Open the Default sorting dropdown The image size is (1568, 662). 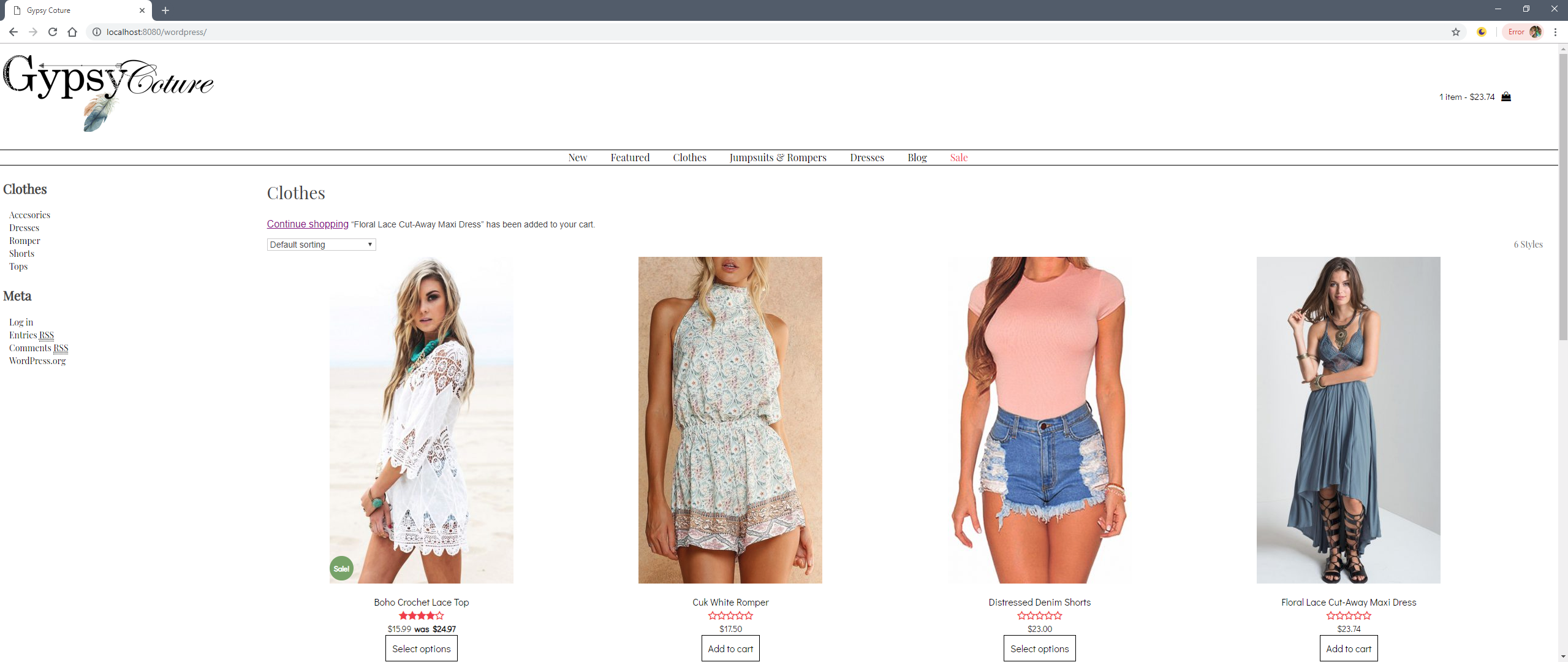pyautogui.click(x=321, y=245)
